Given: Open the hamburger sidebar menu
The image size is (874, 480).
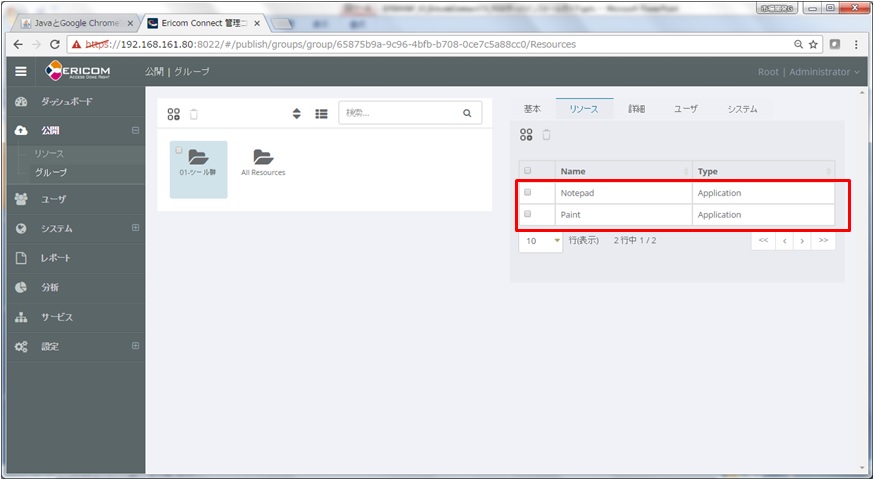Looking at the screenshot, I should (20, 71).
